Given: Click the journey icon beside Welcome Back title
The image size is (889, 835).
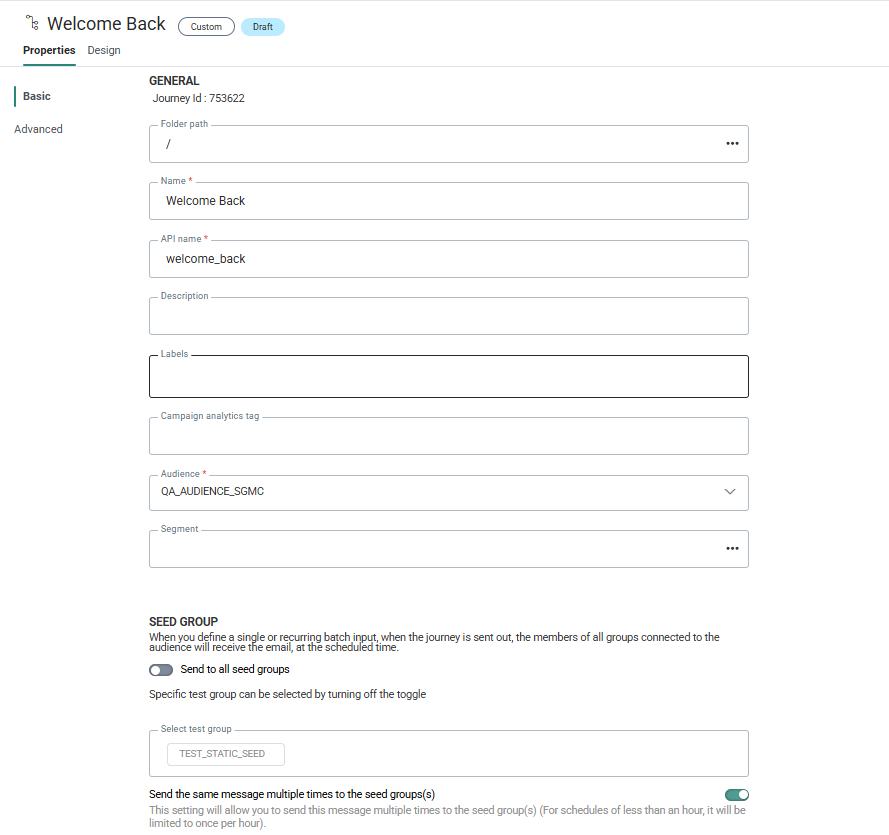Looking at the screenshot, I should tap(33, 23).
